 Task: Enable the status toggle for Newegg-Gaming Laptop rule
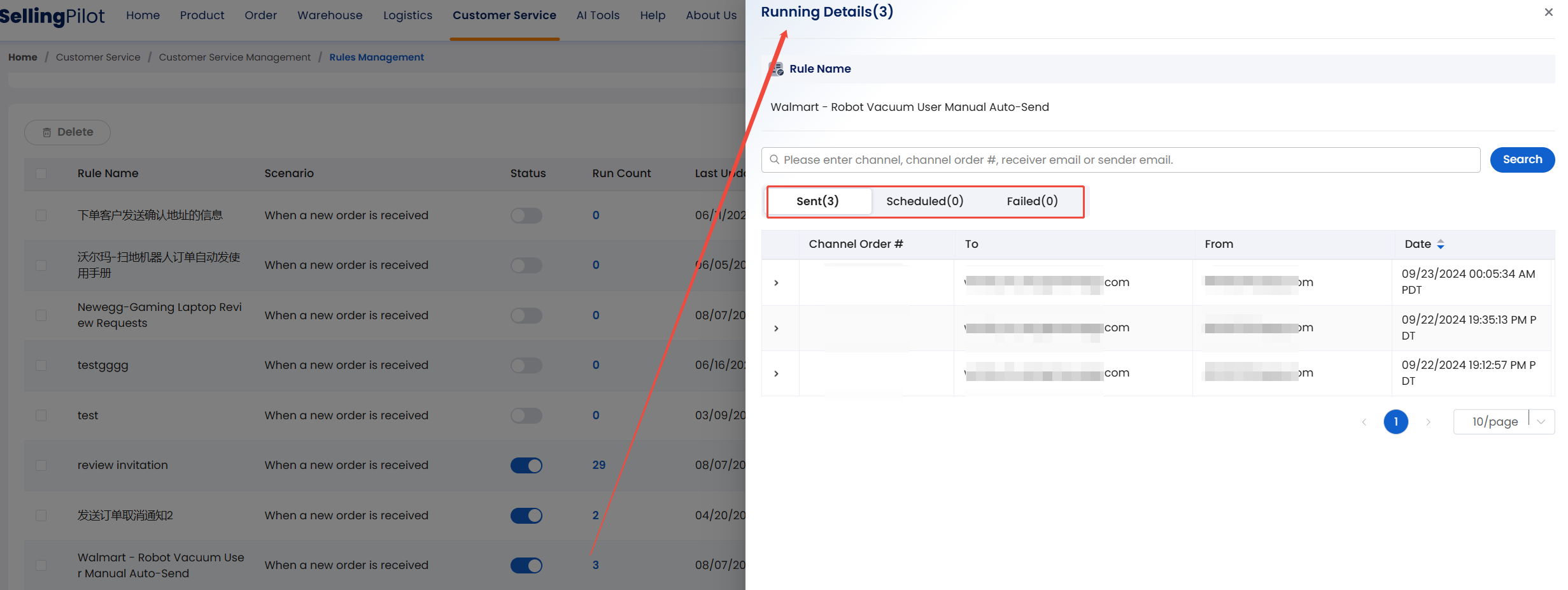coord(526,315)
